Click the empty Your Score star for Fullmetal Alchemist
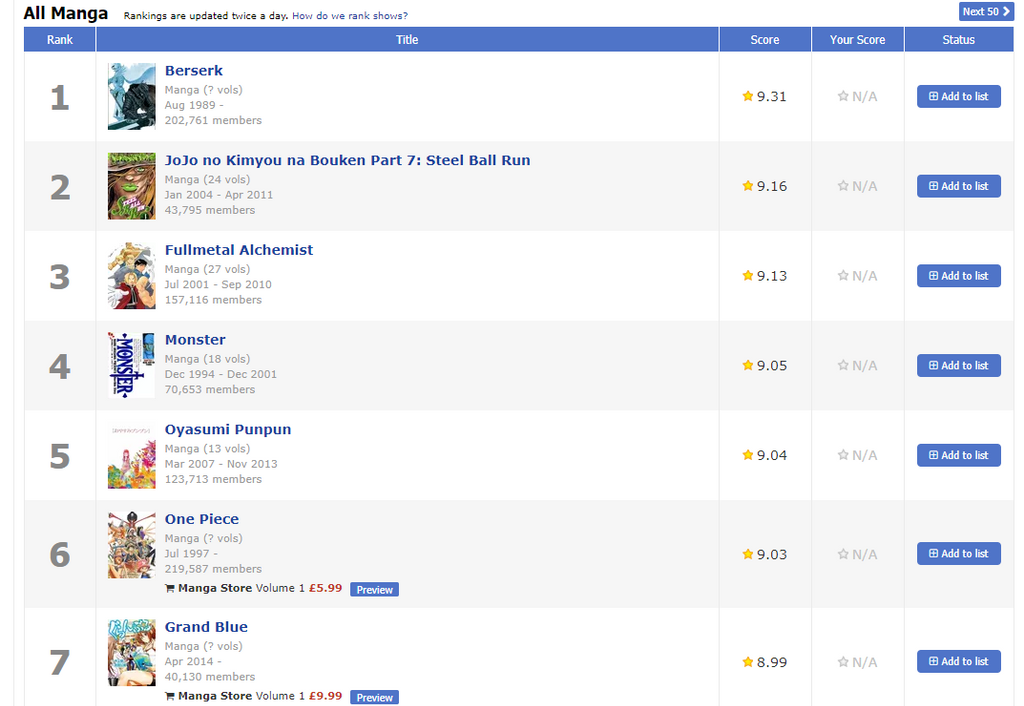This screenshot has width=1024, height=706. click(843, 276)
